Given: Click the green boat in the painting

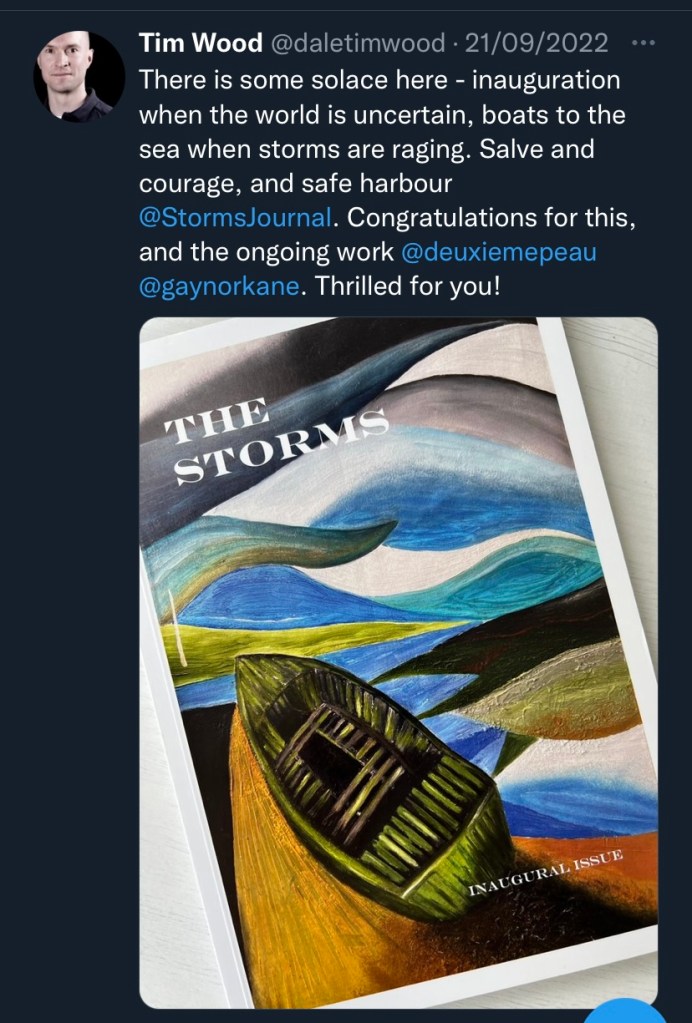Looking at the screenshot, I should (370, 770).
